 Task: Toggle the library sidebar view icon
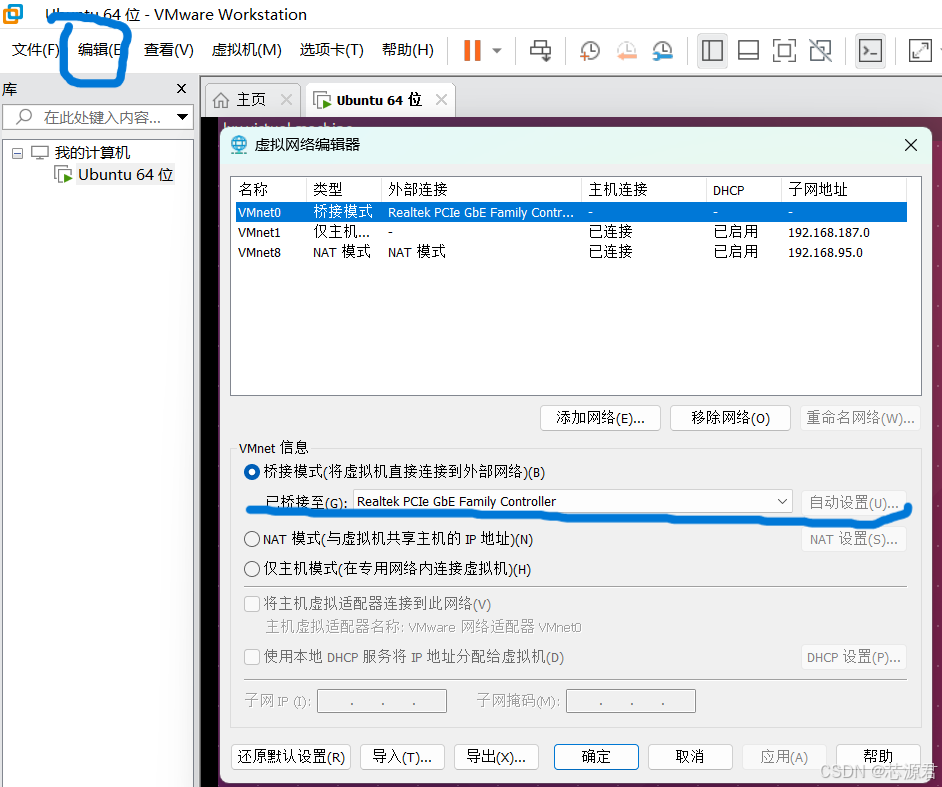coord(712,50)
